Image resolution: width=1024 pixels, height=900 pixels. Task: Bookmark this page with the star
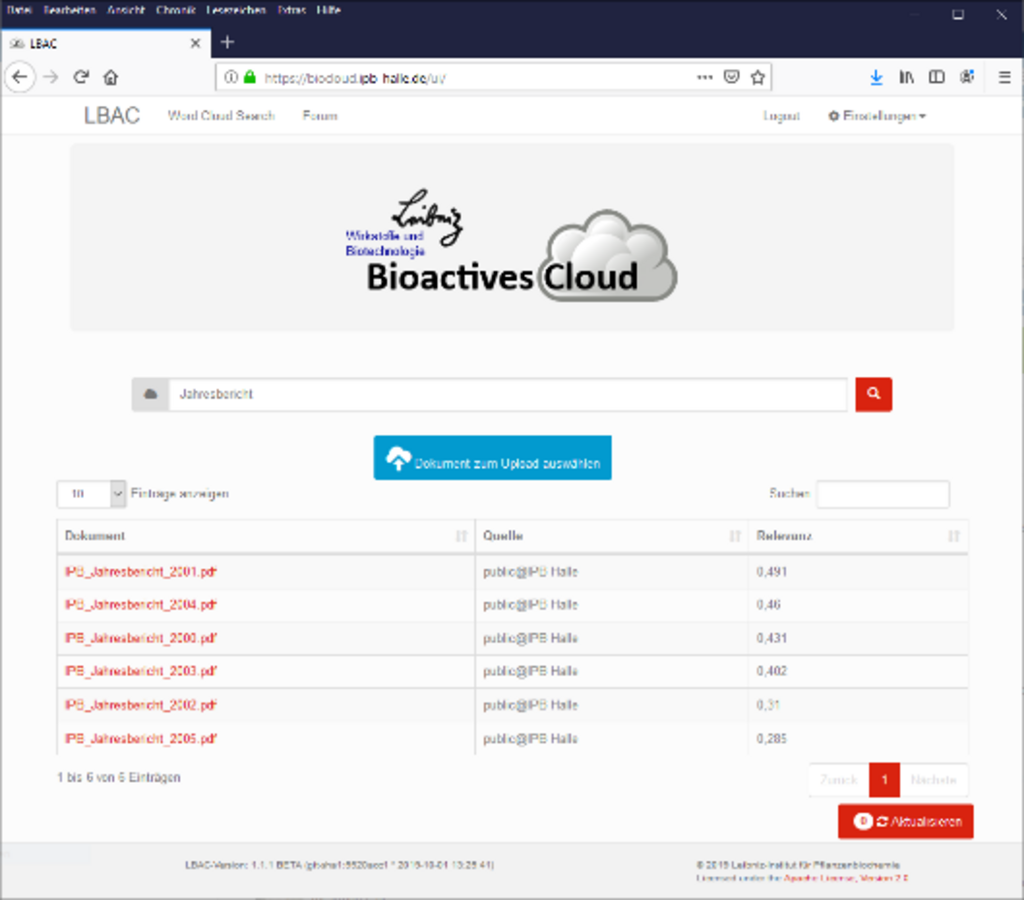(x=758, y=78)
